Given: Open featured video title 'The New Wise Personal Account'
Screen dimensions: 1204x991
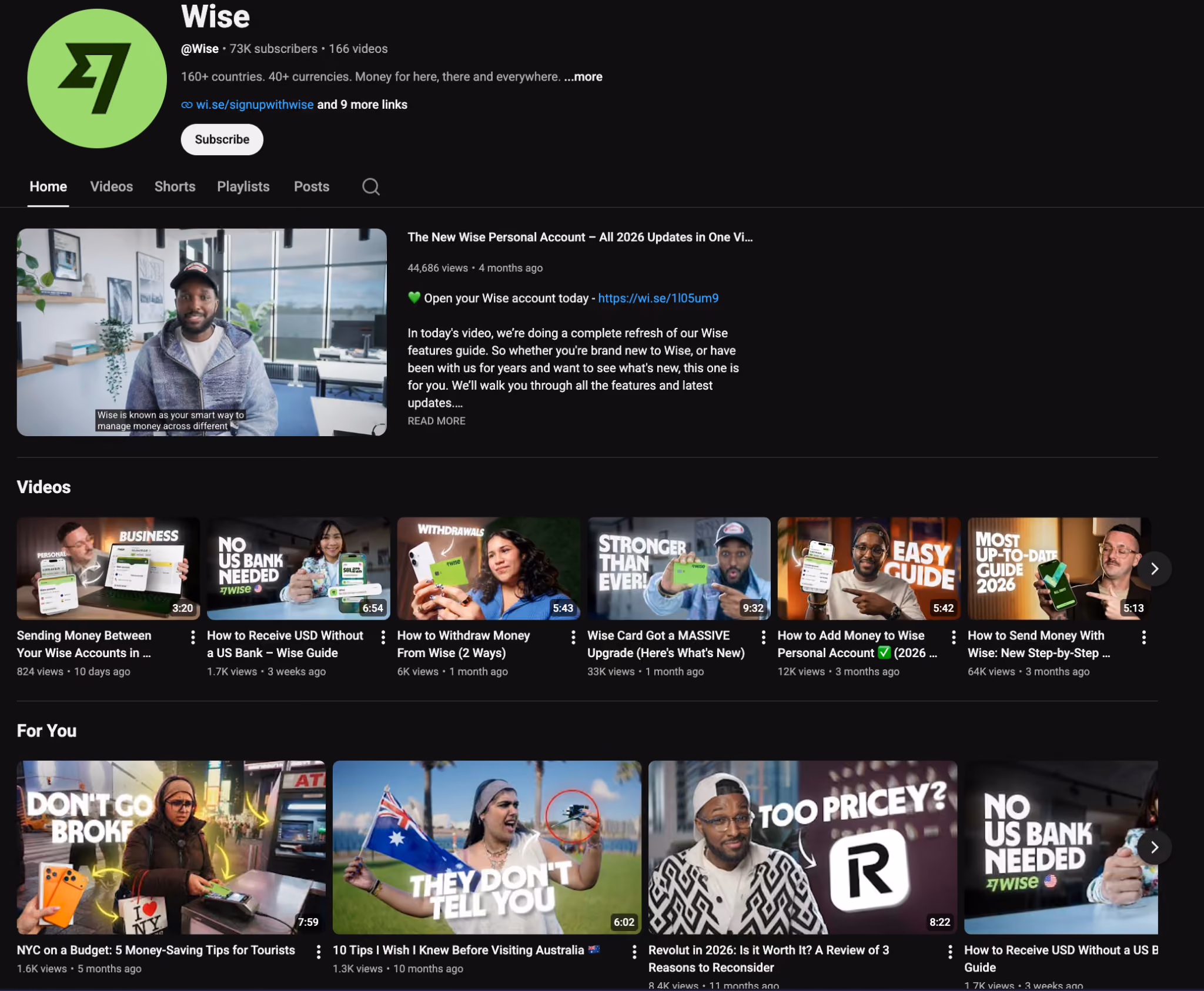Looking at the screenshot, I should (x=580, y=237).
